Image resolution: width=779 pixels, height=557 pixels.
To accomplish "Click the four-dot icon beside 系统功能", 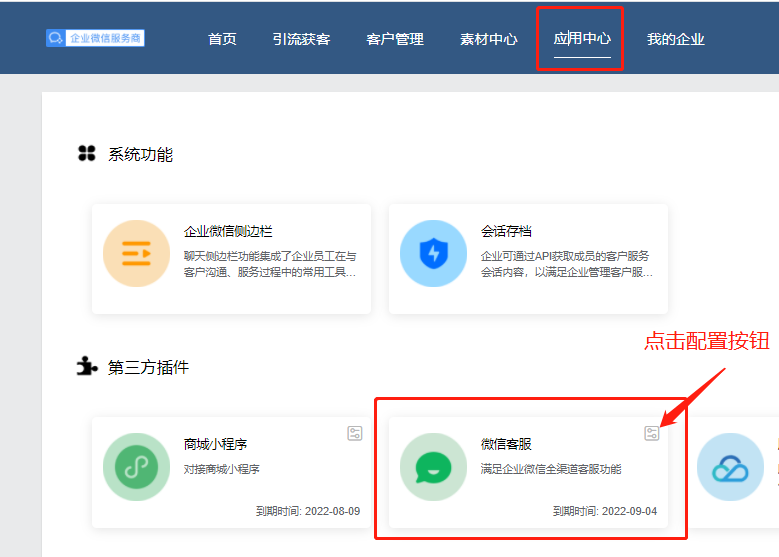I will (87, 154).
